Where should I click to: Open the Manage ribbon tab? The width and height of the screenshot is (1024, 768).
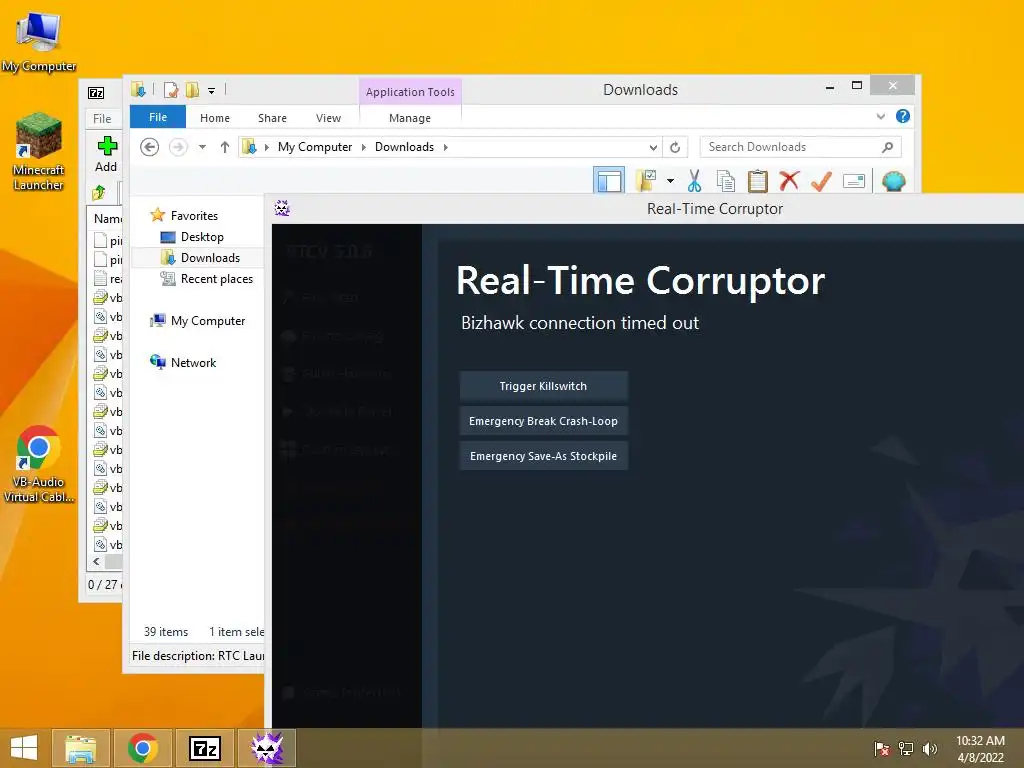[410, 118]
